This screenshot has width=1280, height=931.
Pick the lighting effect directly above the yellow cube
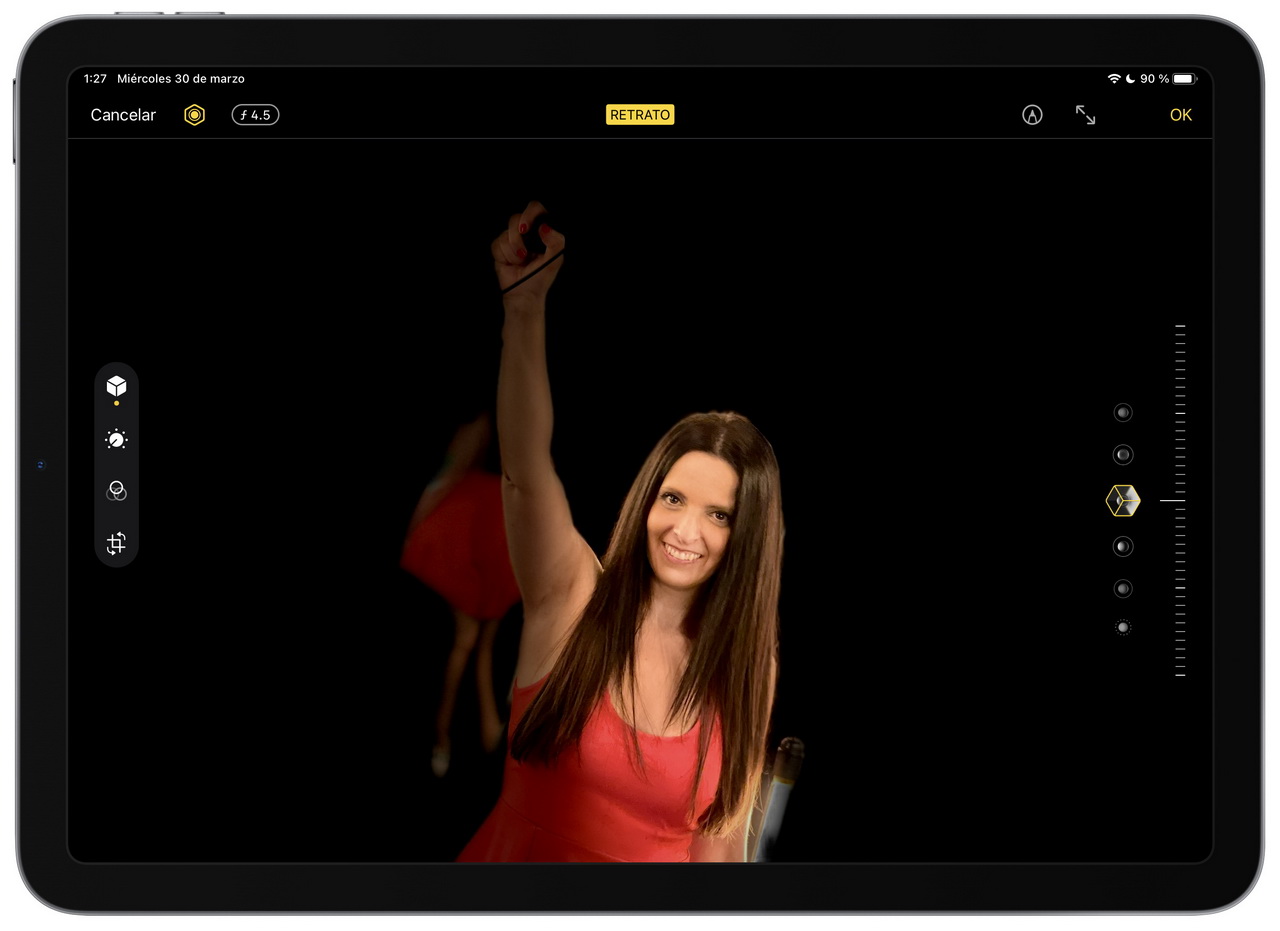(1123, 455)
